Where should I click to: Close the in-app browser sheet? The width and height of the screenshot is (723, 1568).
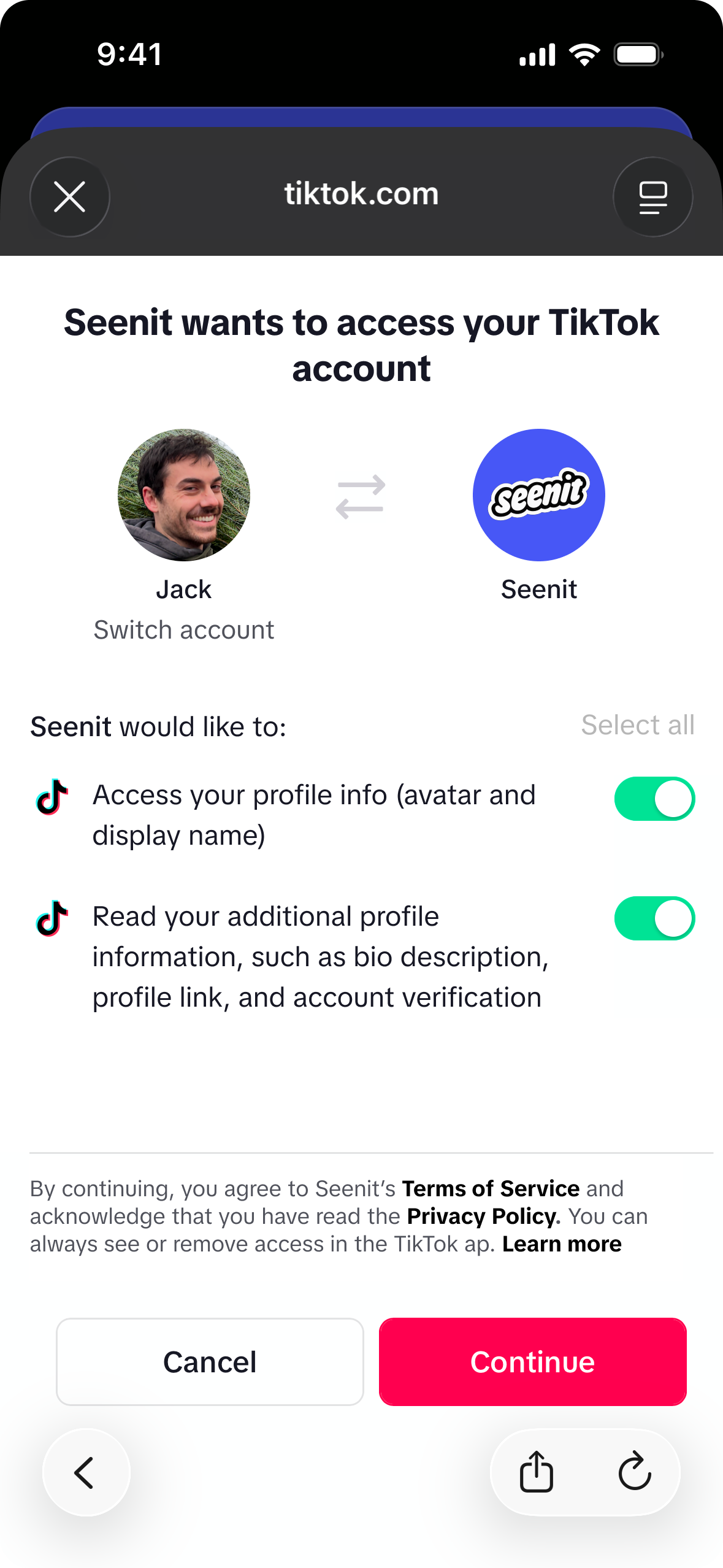click(x=70, y=197)
